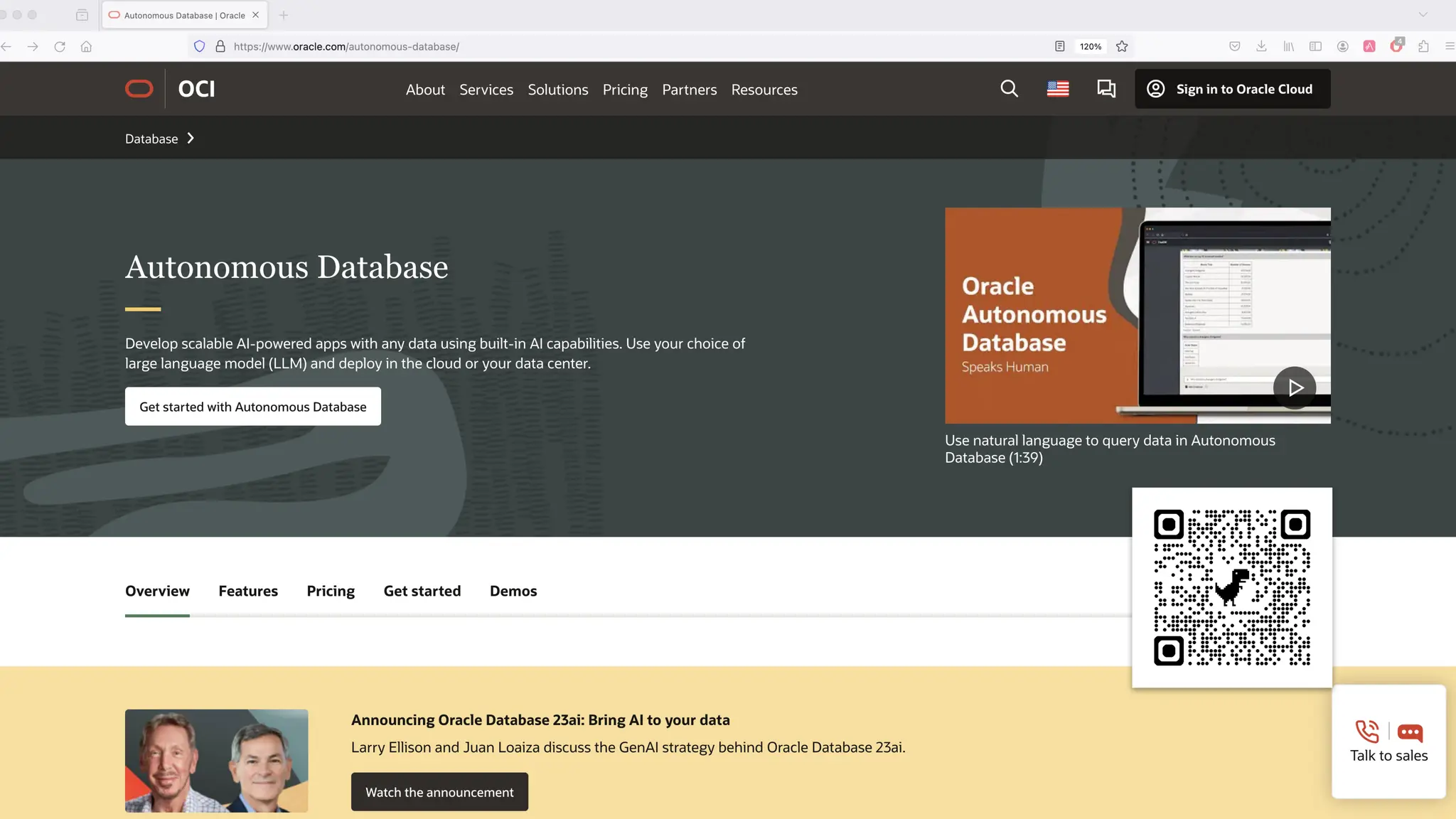The height and width of the screenshot is (819, 1456).
Task: Click the browser reload icon
Action: click(x=60, y=46)
